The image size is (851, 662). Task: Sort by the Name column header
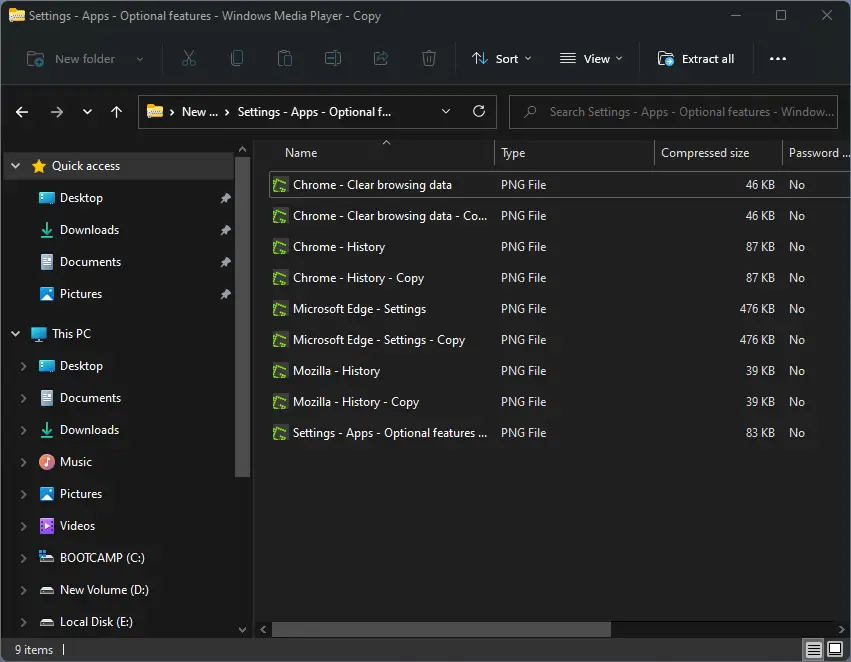(x=382, y=153)
